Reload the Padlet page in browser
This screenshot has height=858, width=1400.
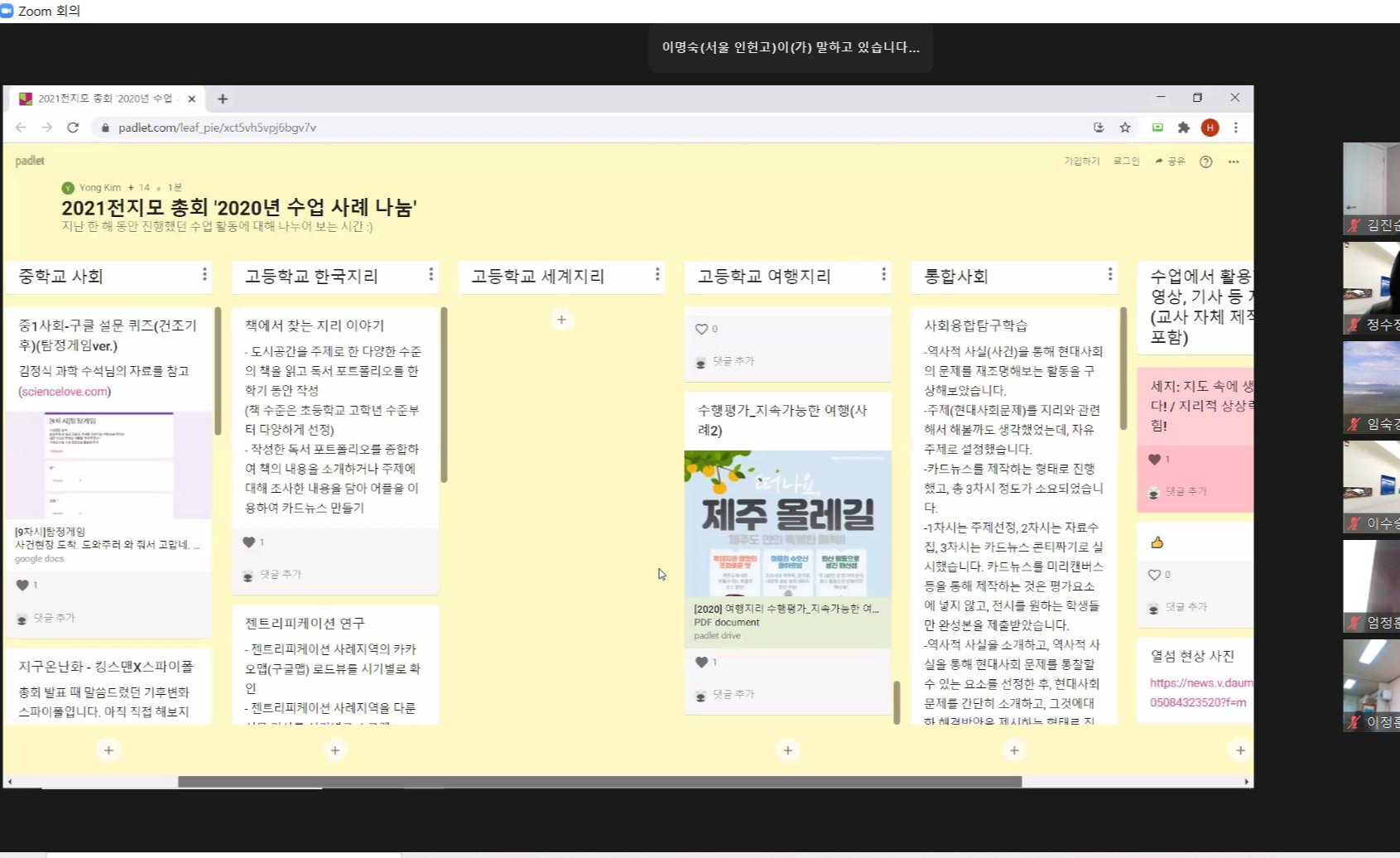click(x=73, y=128)
